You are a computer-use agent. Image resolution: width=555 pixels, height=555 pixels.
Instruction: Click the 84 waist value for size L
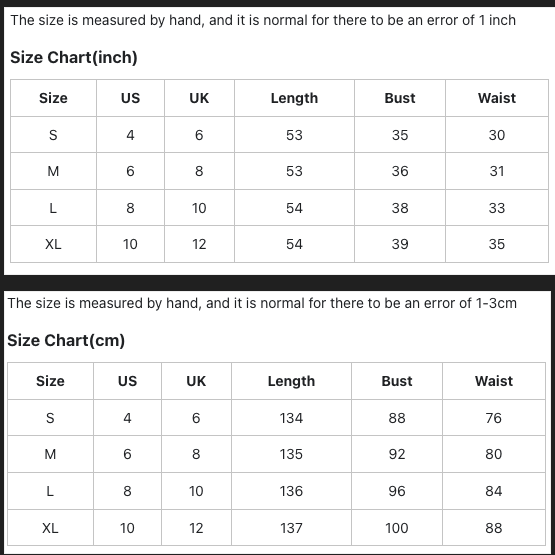point(493,491)
